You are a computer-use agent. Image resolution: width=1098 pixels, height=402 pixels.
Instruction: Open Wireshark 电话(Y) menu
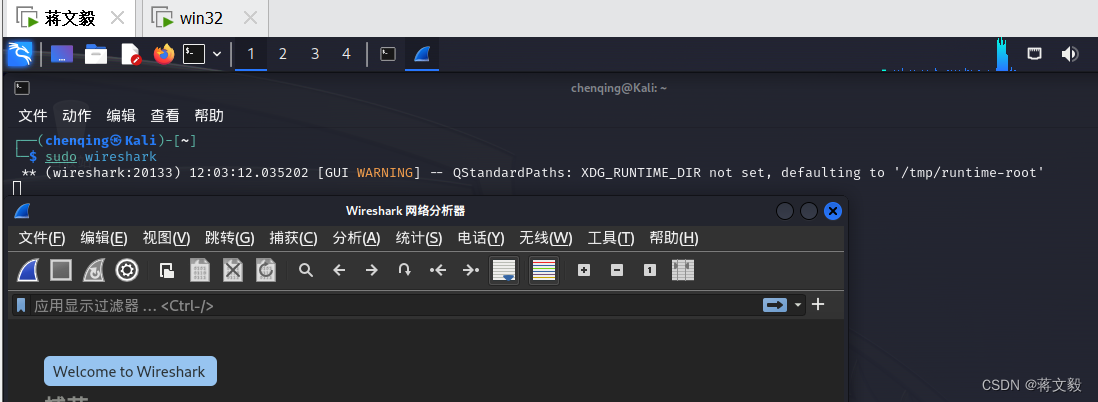click(481, 238)
